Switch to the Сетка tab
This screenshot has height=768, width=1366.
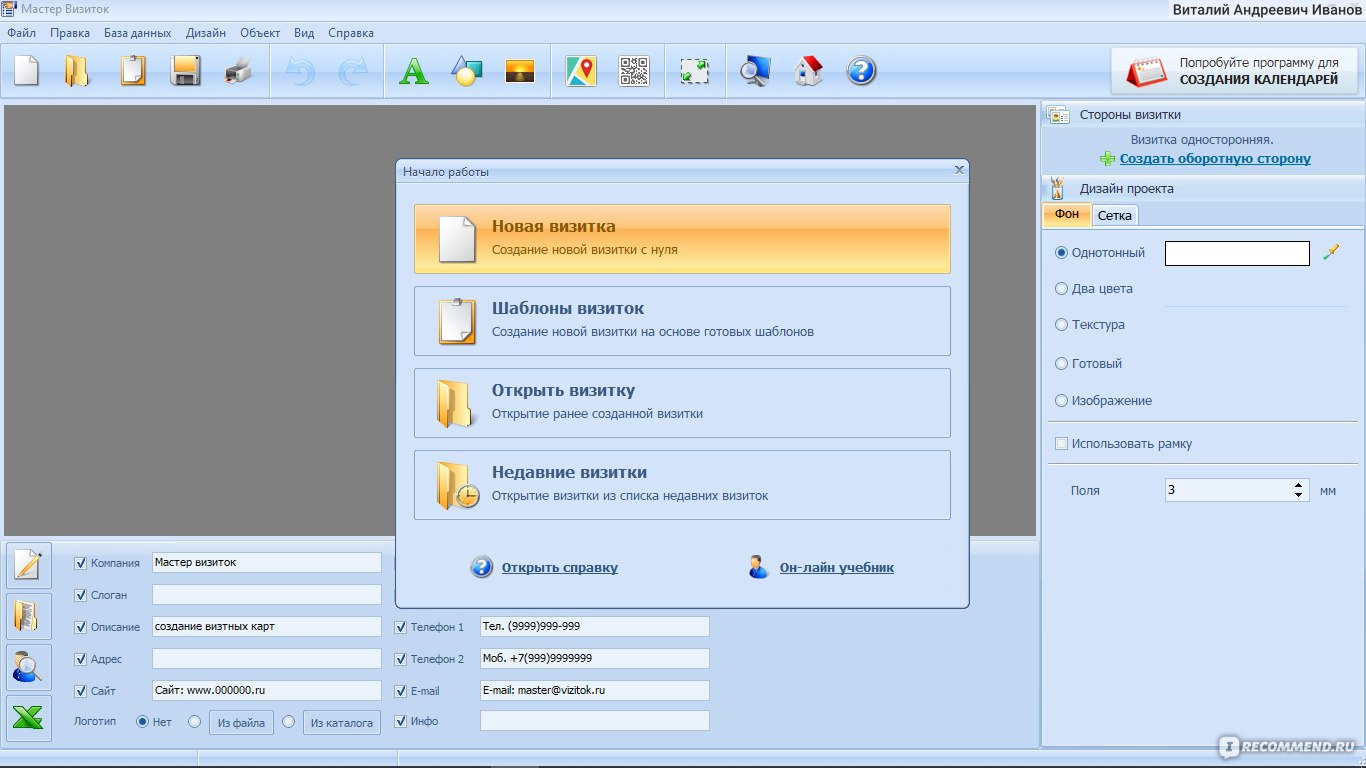1115,215
